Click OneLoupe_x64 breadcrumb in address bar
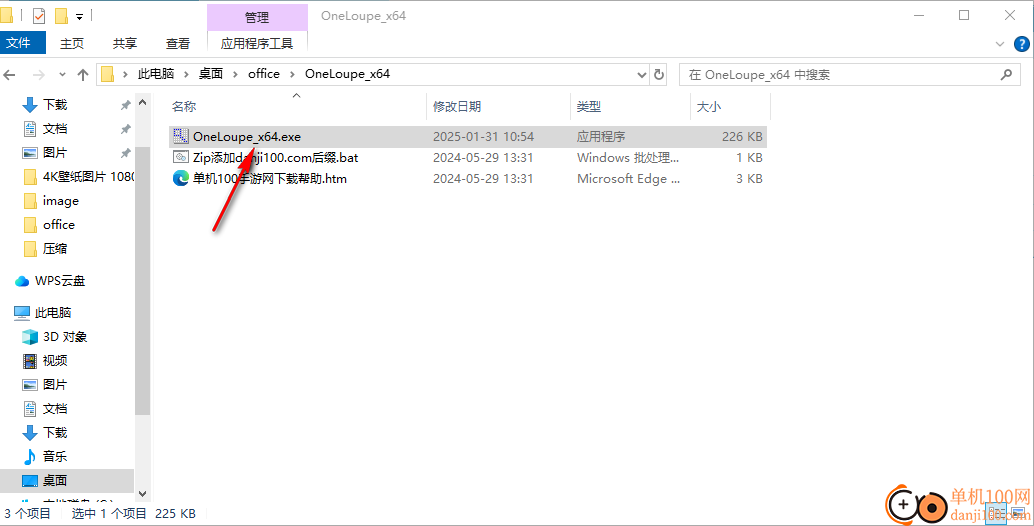The width and height of the screenshot is (1034, 526). pos(348,74)
